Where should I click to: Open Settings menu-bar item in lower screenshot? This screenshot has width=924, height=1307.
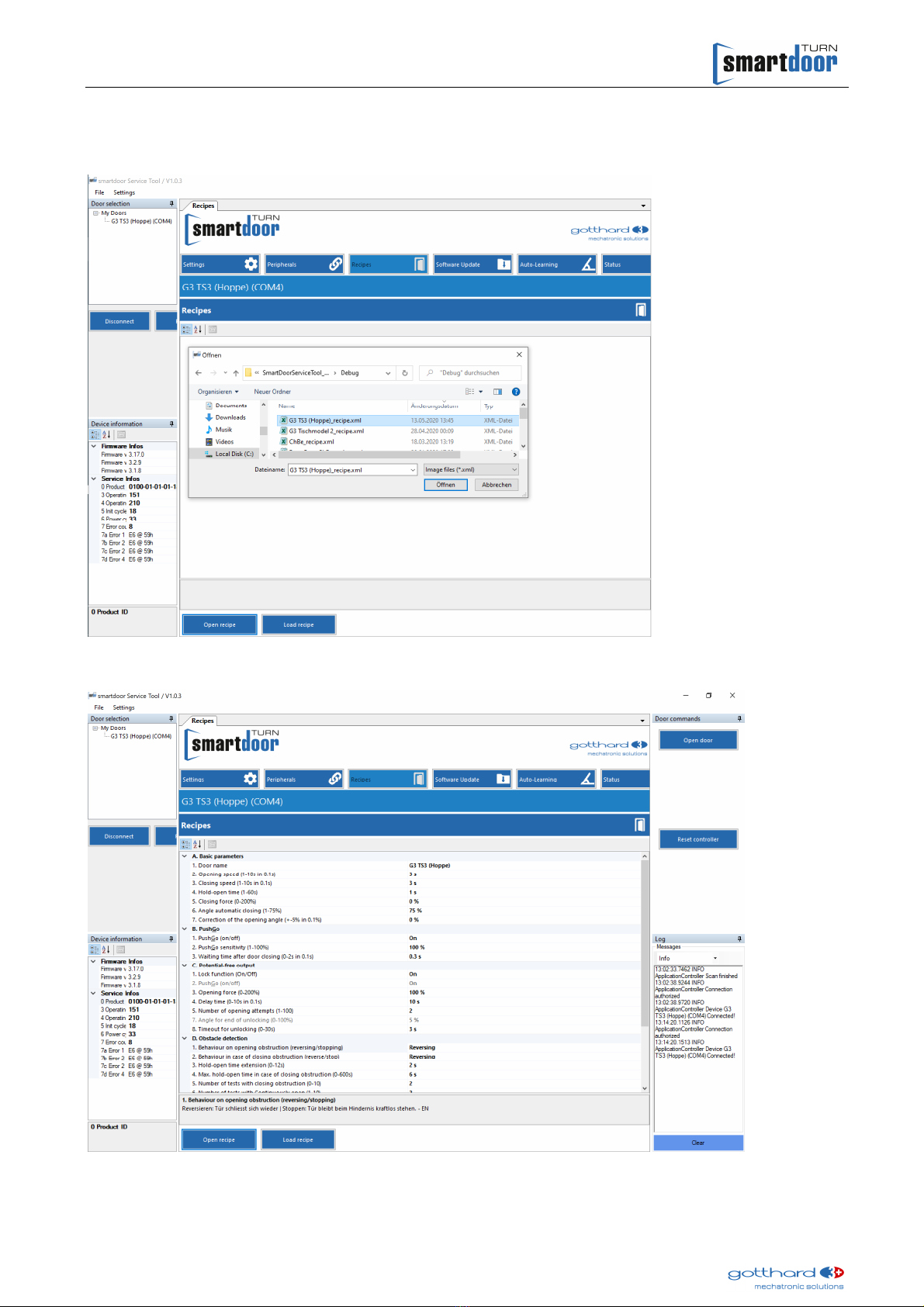coord(123,707)
